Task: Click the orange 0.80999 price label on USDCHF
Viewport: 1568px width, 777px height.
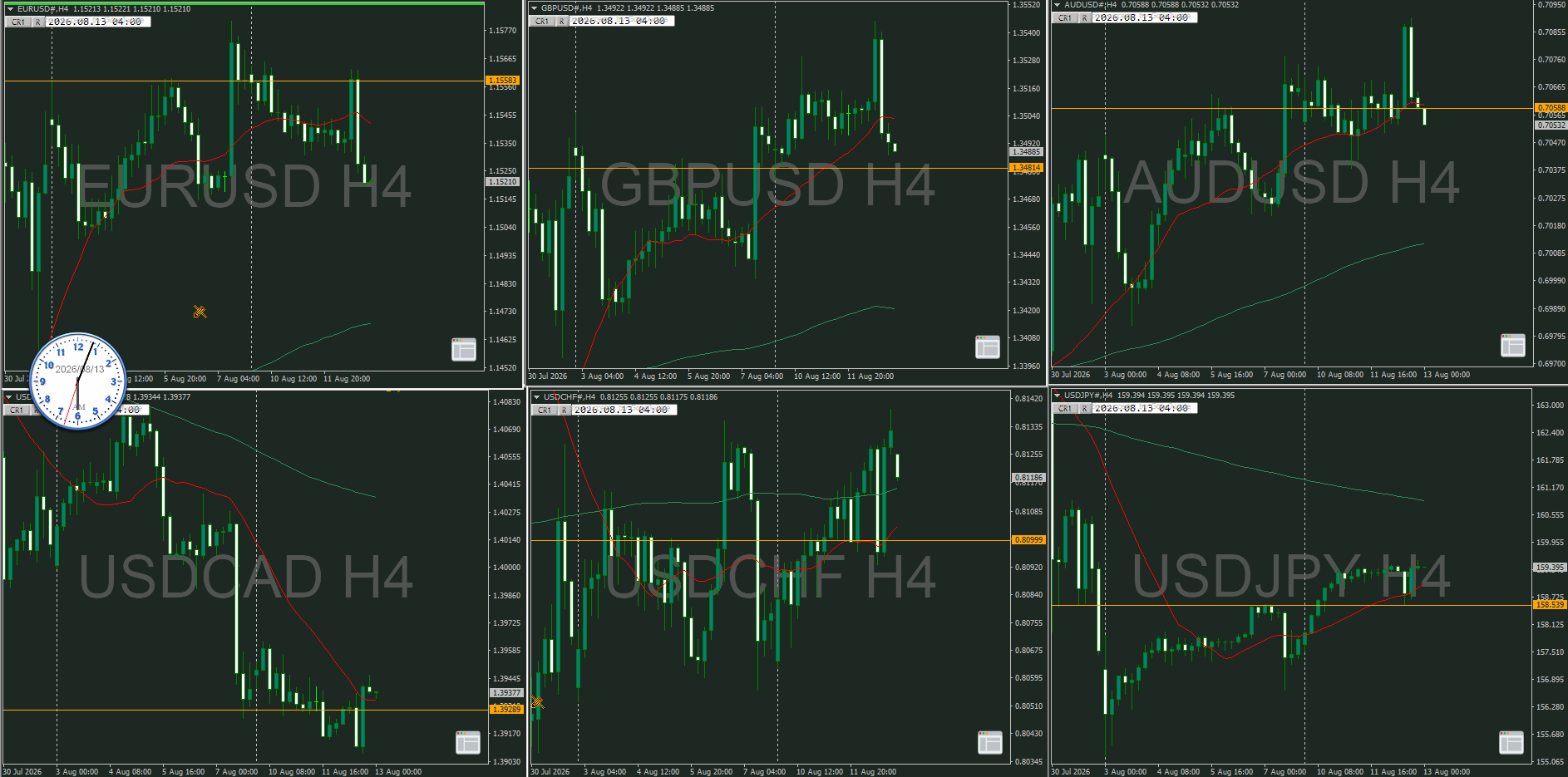Action: [1028, 540]
